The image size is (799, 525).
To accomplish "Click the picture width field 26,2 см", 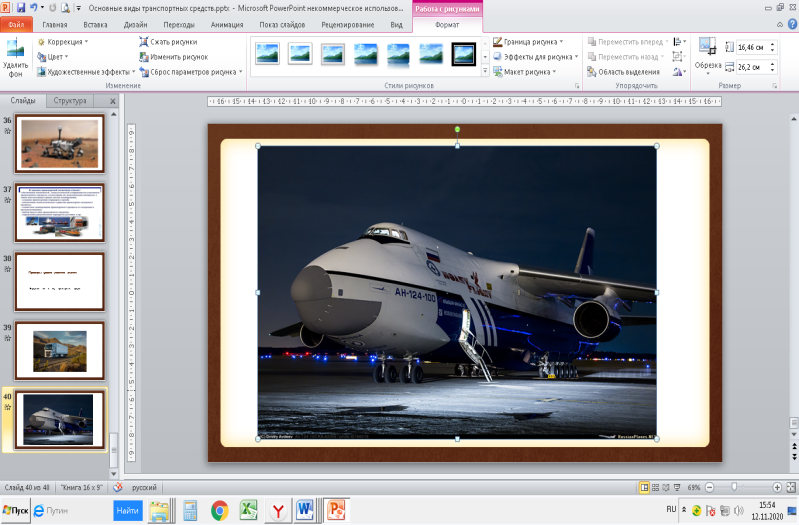I will [752, 67].
